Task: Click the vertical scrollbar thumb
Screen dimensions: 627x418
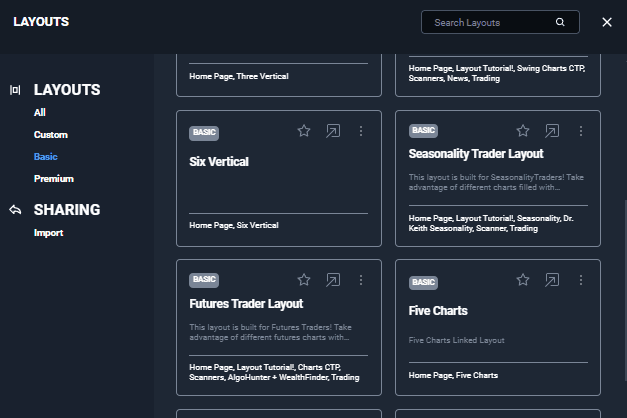Action: point(625,290)
